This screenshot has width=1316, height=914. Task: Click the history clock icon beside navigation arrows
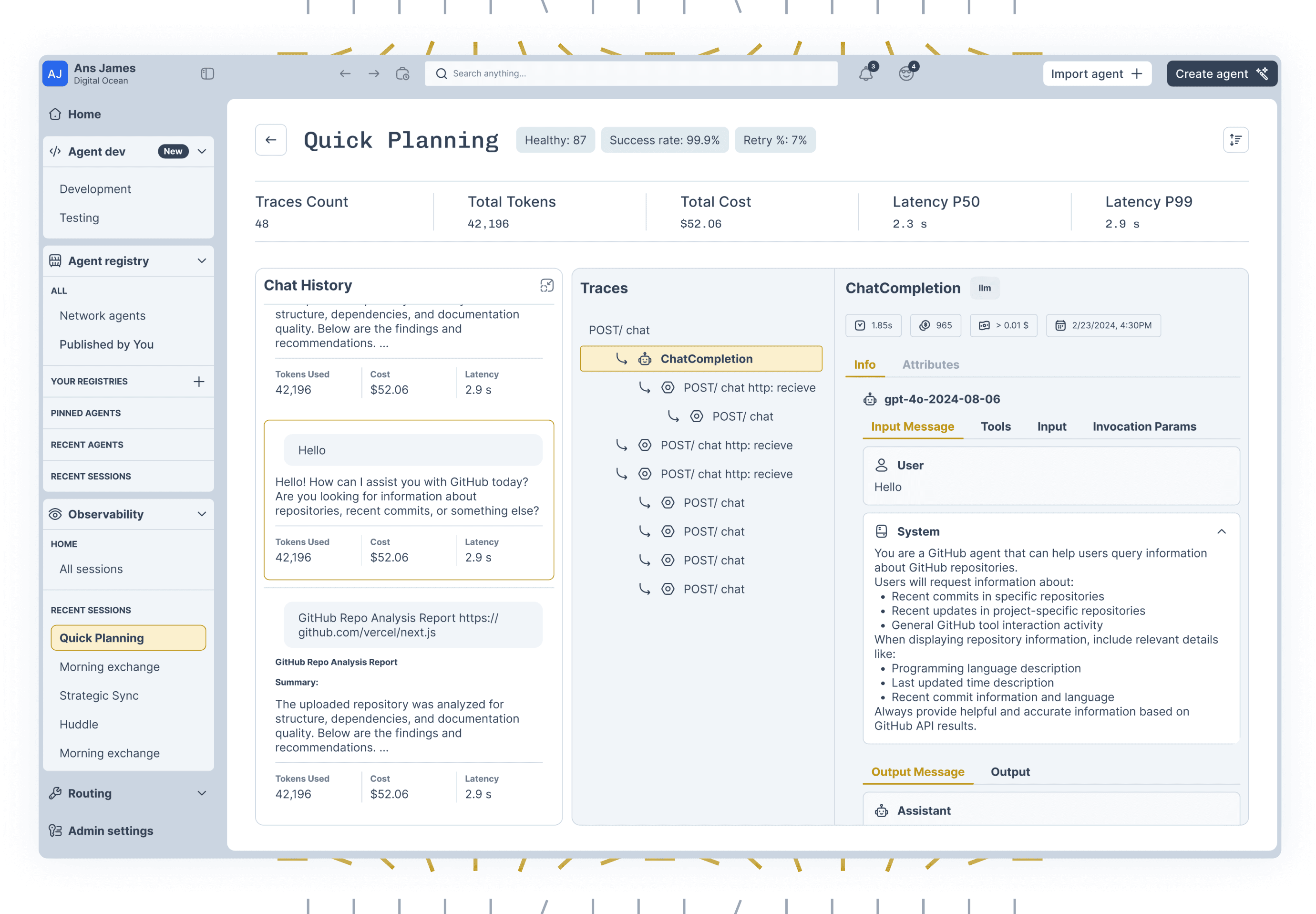pos(402,74)
